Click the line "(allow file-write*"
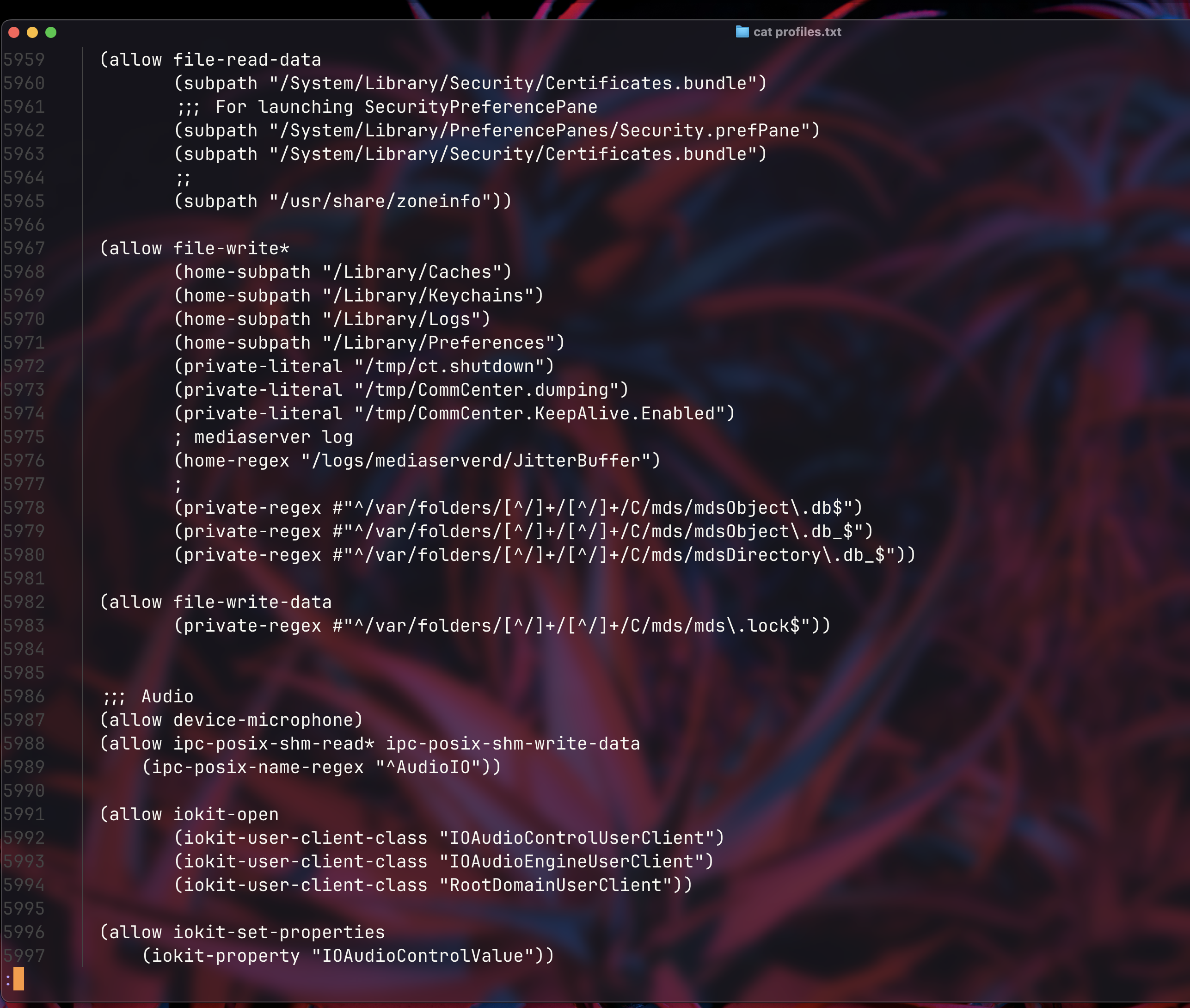The image size is (1190, 1008). coord(194,249)
